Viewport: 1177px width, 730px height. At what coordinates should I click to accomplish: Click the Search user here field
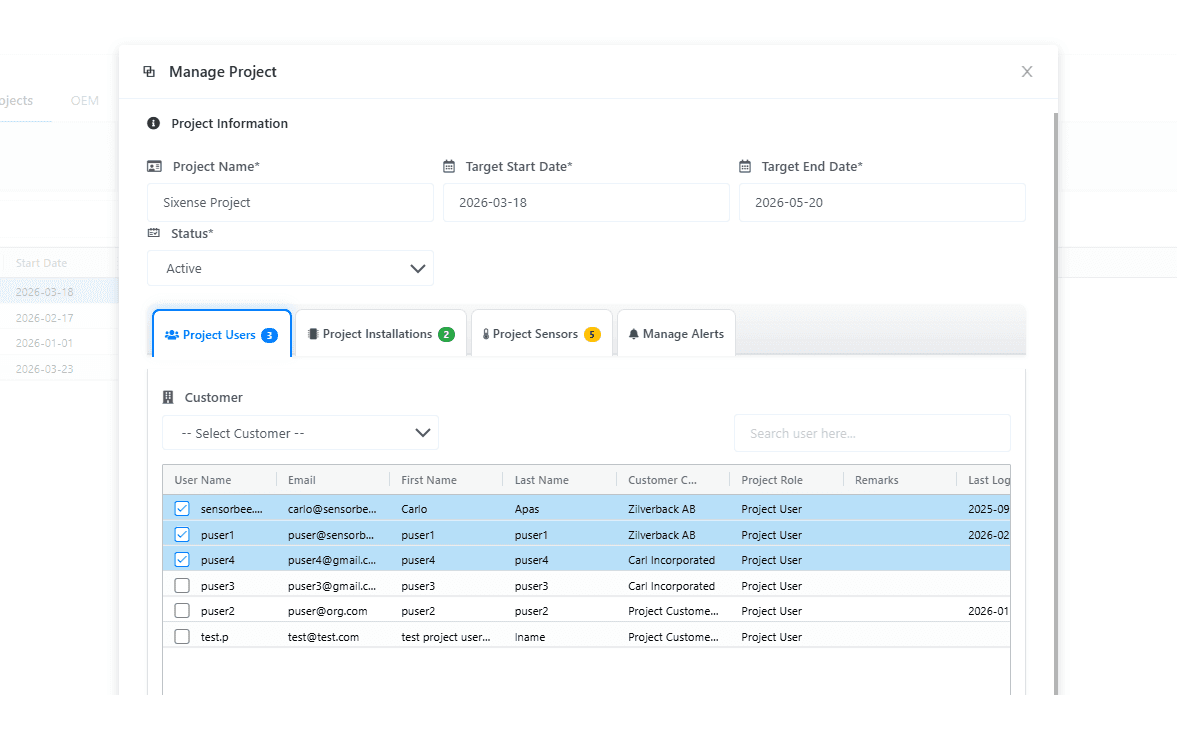point(872,433)
